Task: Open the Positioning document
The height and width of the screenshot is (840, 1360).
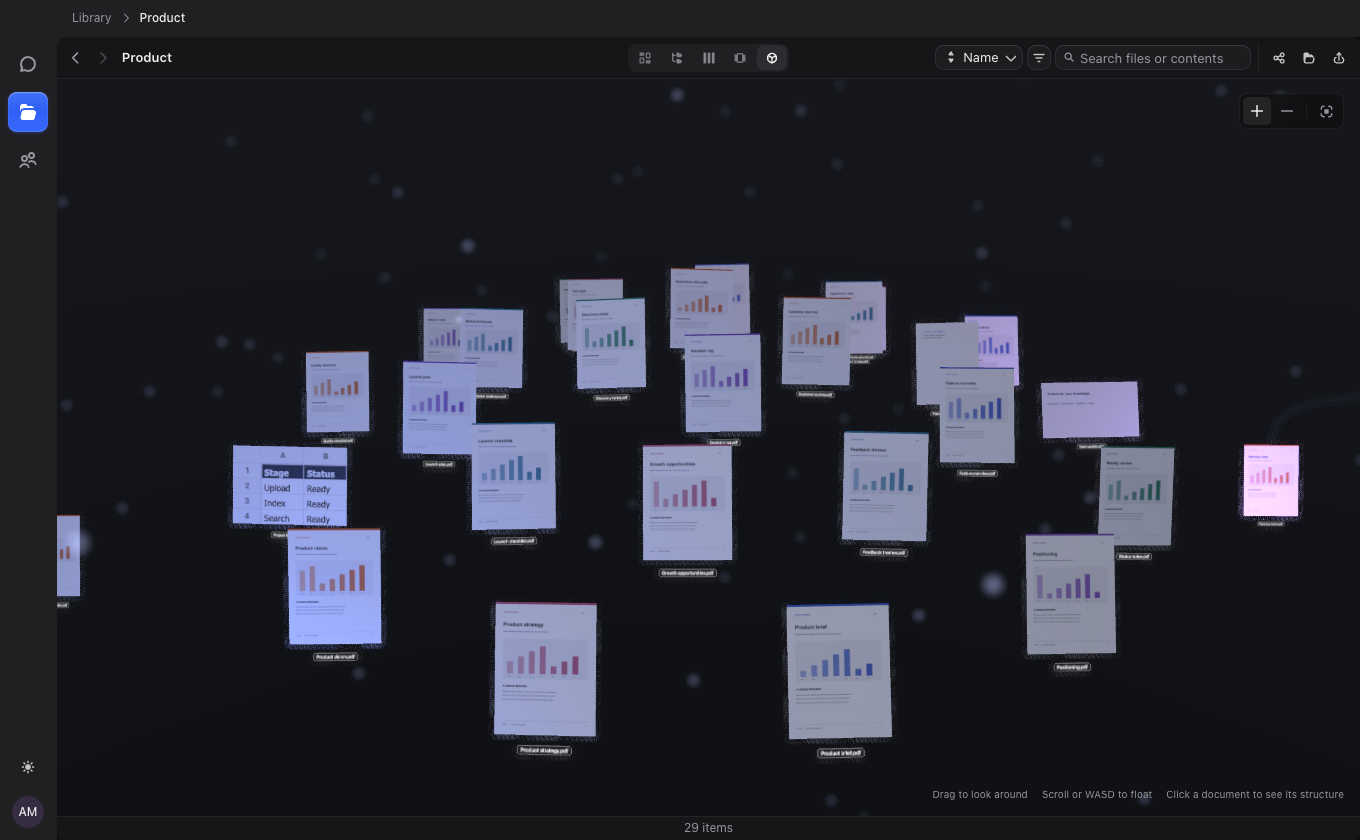Action: 1070,594
